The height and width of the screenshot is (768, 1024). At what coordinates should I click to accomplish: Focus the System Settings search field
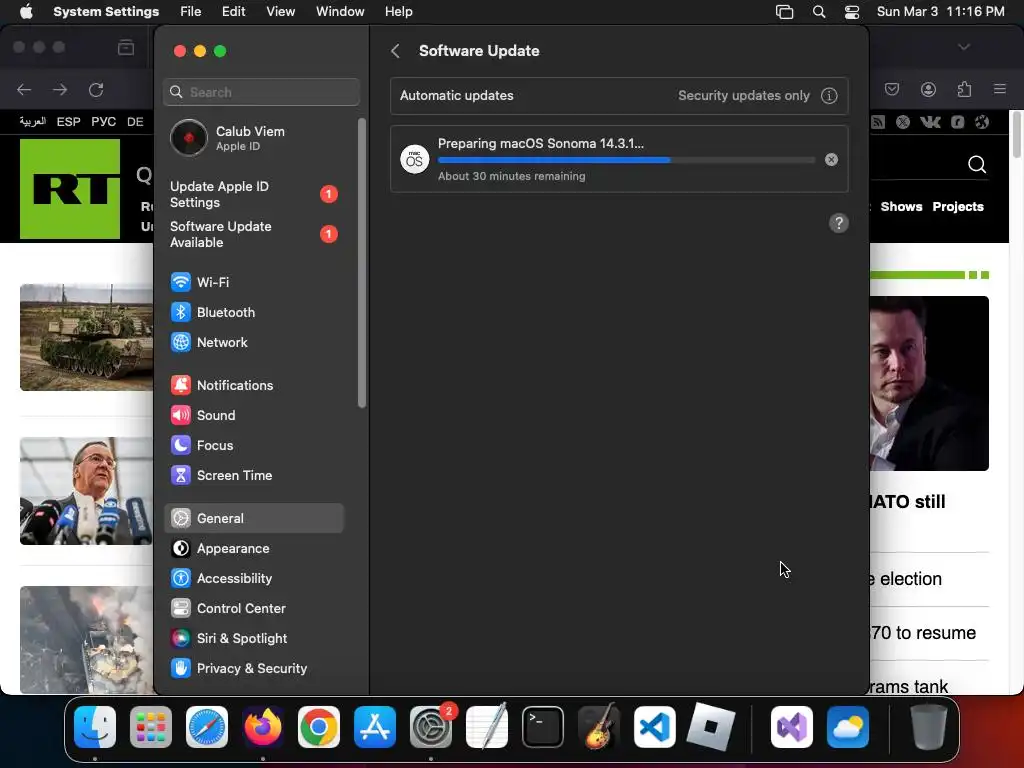[261, 92]
